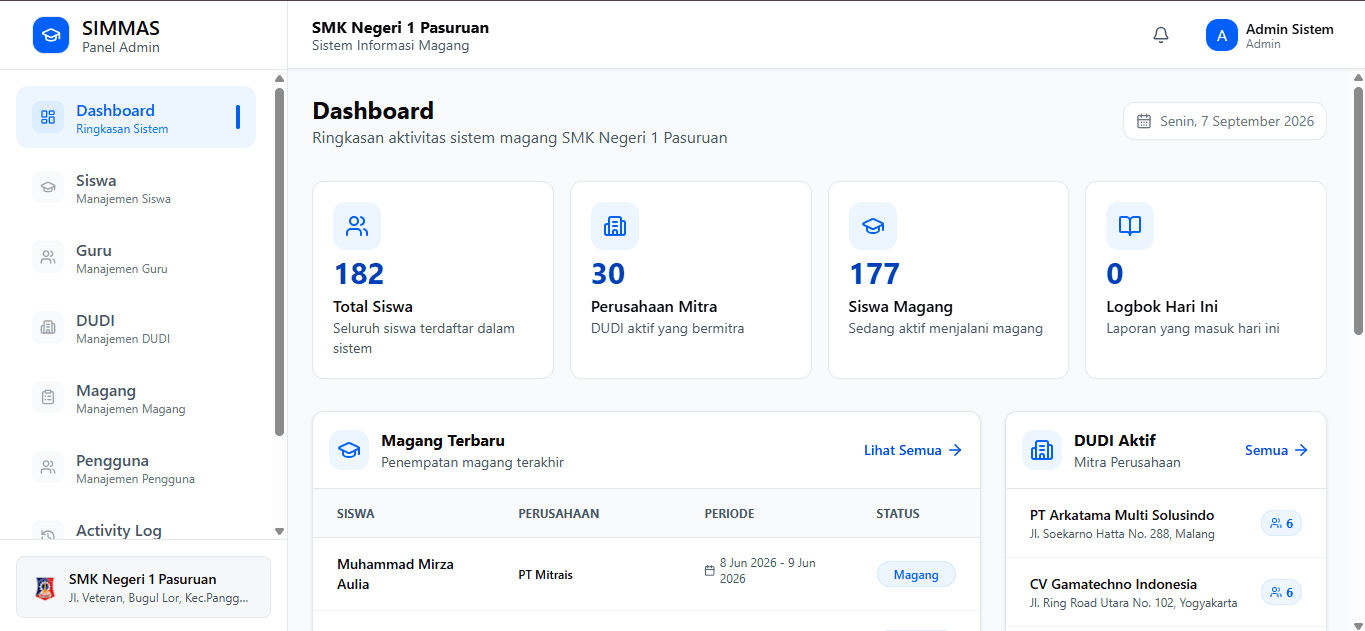Click the sidebar scrollbar down arrow
The image size is (1365, 631).
coord(279,531)
